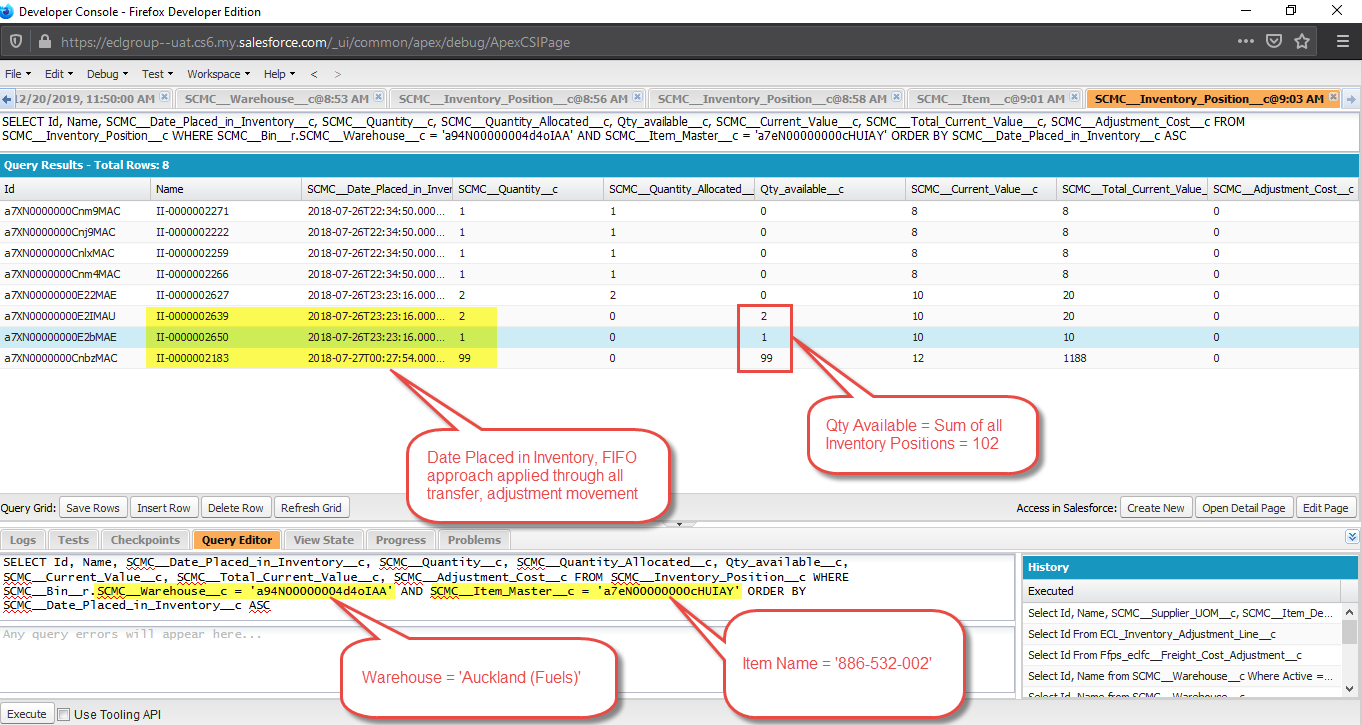Toggle the Use Tooling API checkbox
Screen dimensions: 1362x725
[x=64, y=714]
